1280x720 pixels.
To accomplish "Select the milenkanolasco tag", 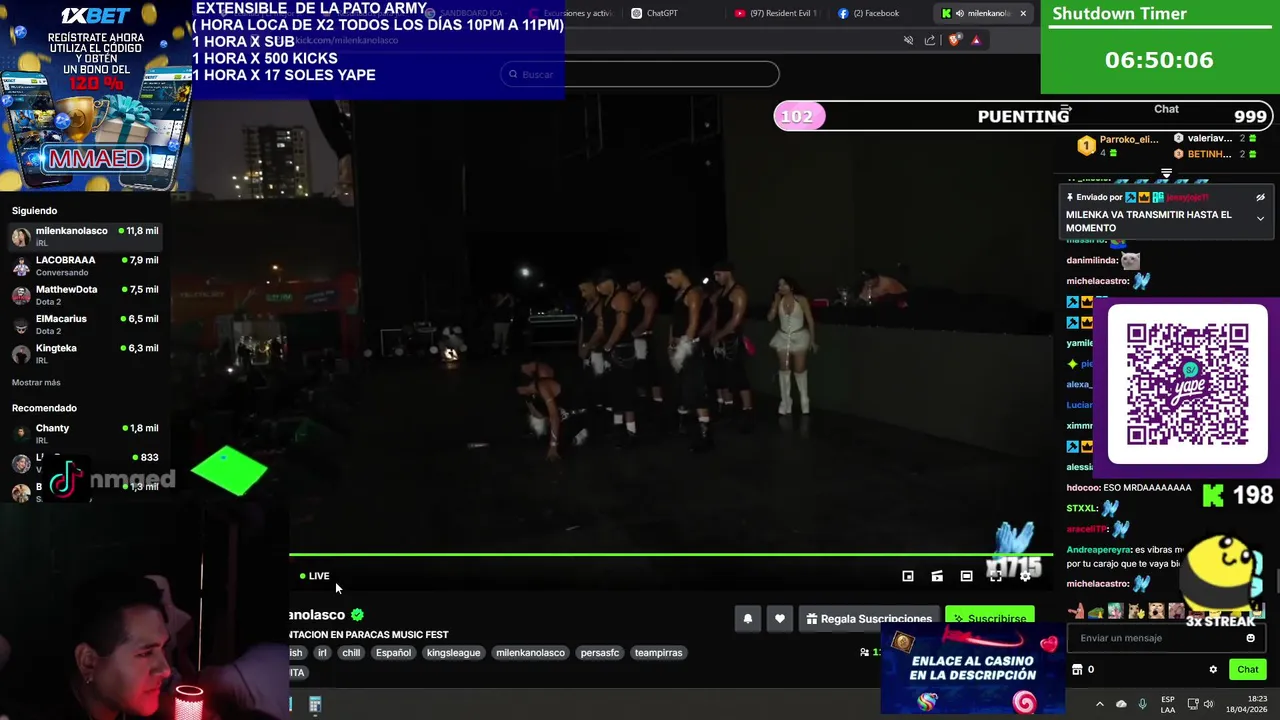I will pyautogui.click(x=530, y=653).
